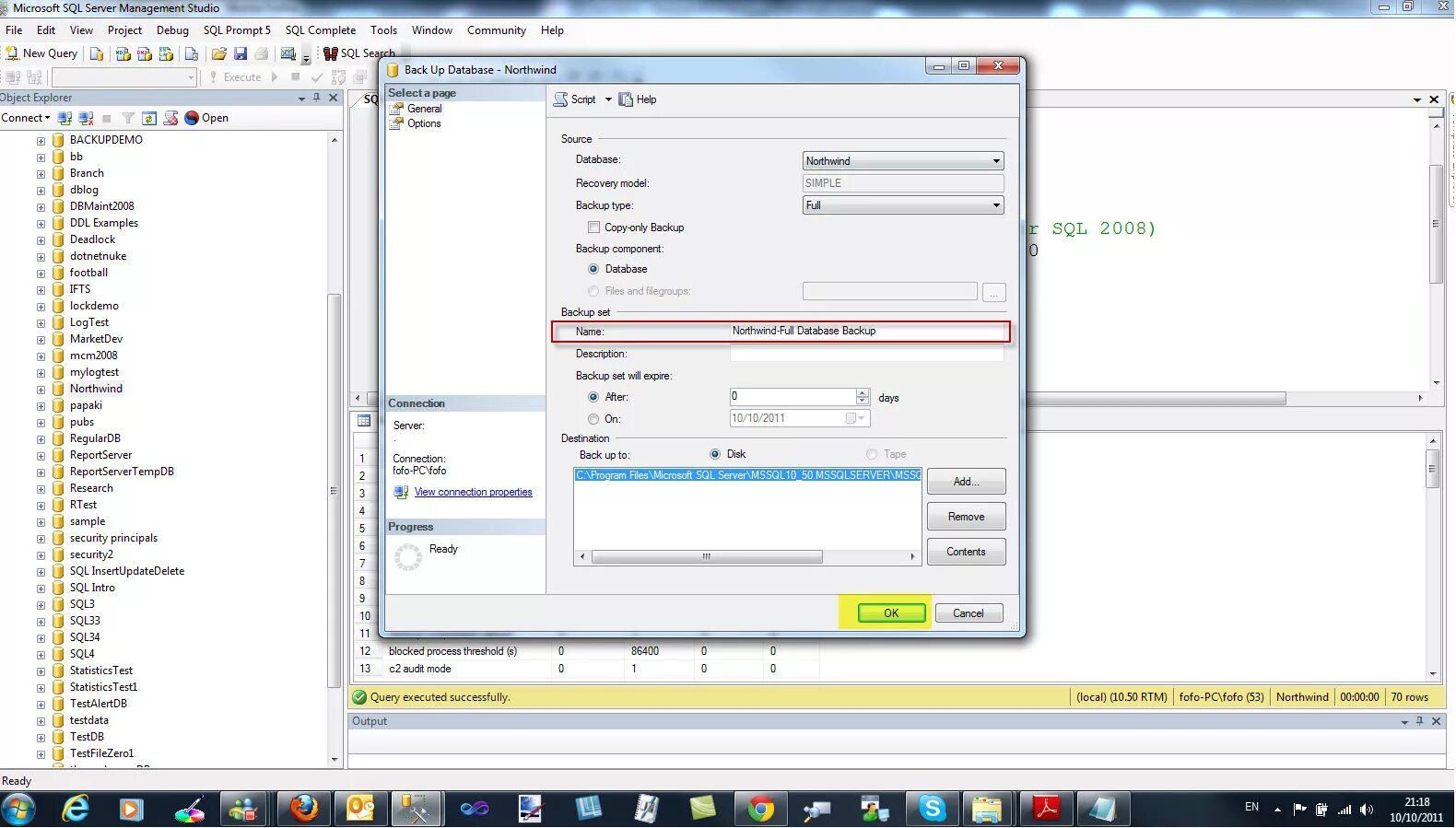
Task: Click the New Query toolbar button
Action: [41, 53]
